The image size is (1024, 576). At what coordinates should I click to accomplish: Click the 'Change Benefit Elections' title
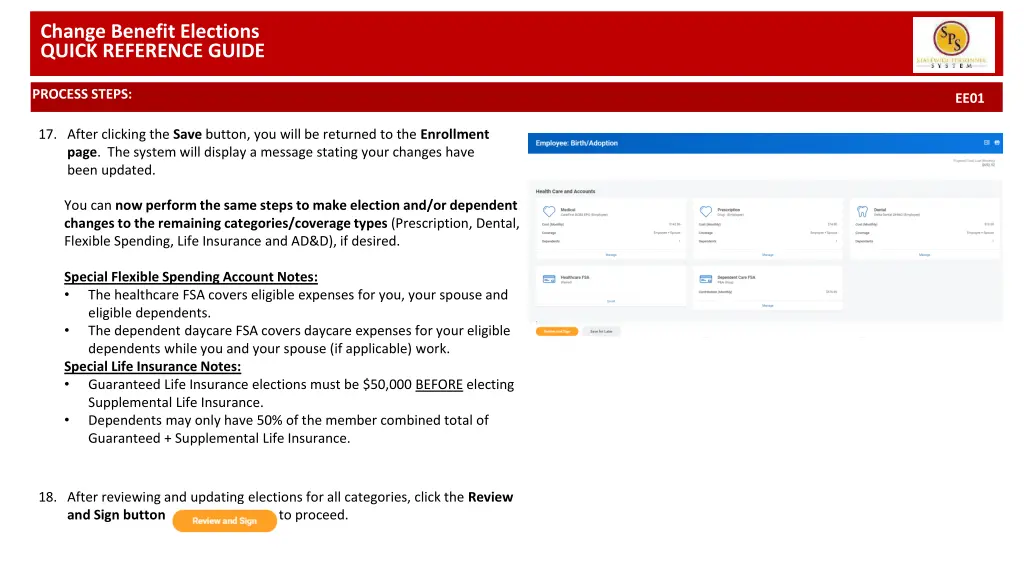click(150, 31)
